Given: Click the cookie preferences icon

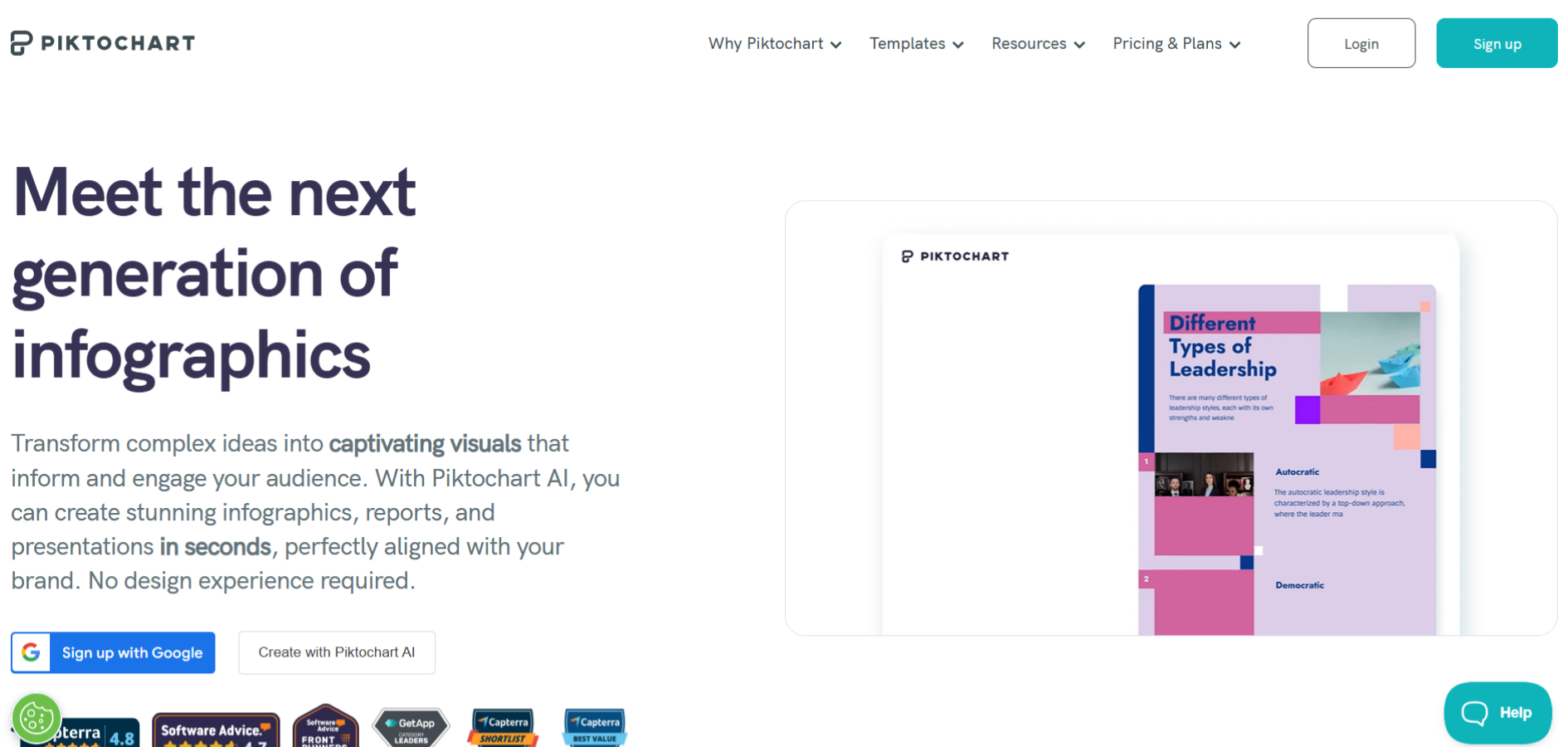Looking at the screenshot, I should tap(37, 717).
